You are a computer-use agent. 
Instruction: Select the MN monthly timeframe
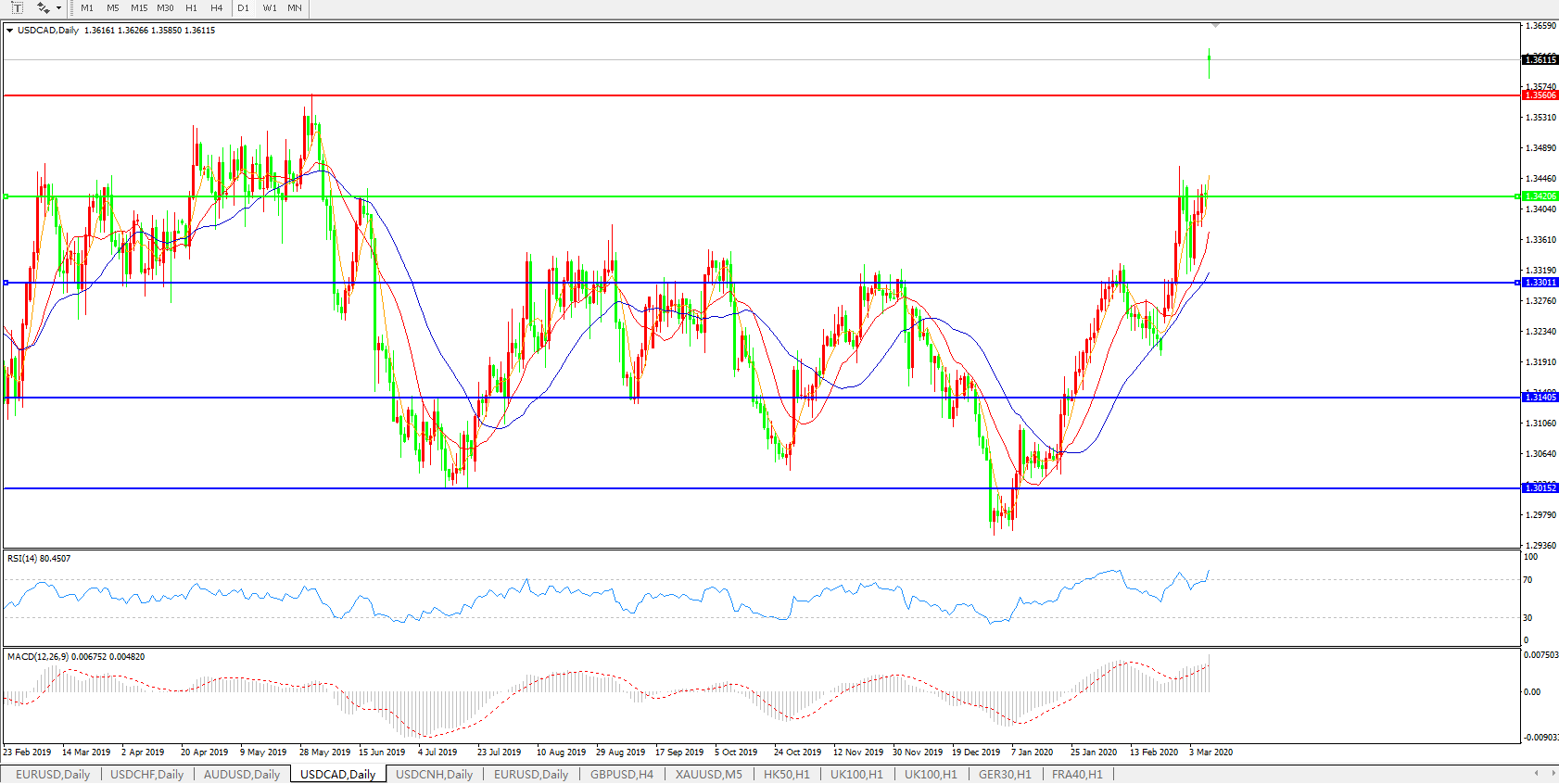(295, 8)
